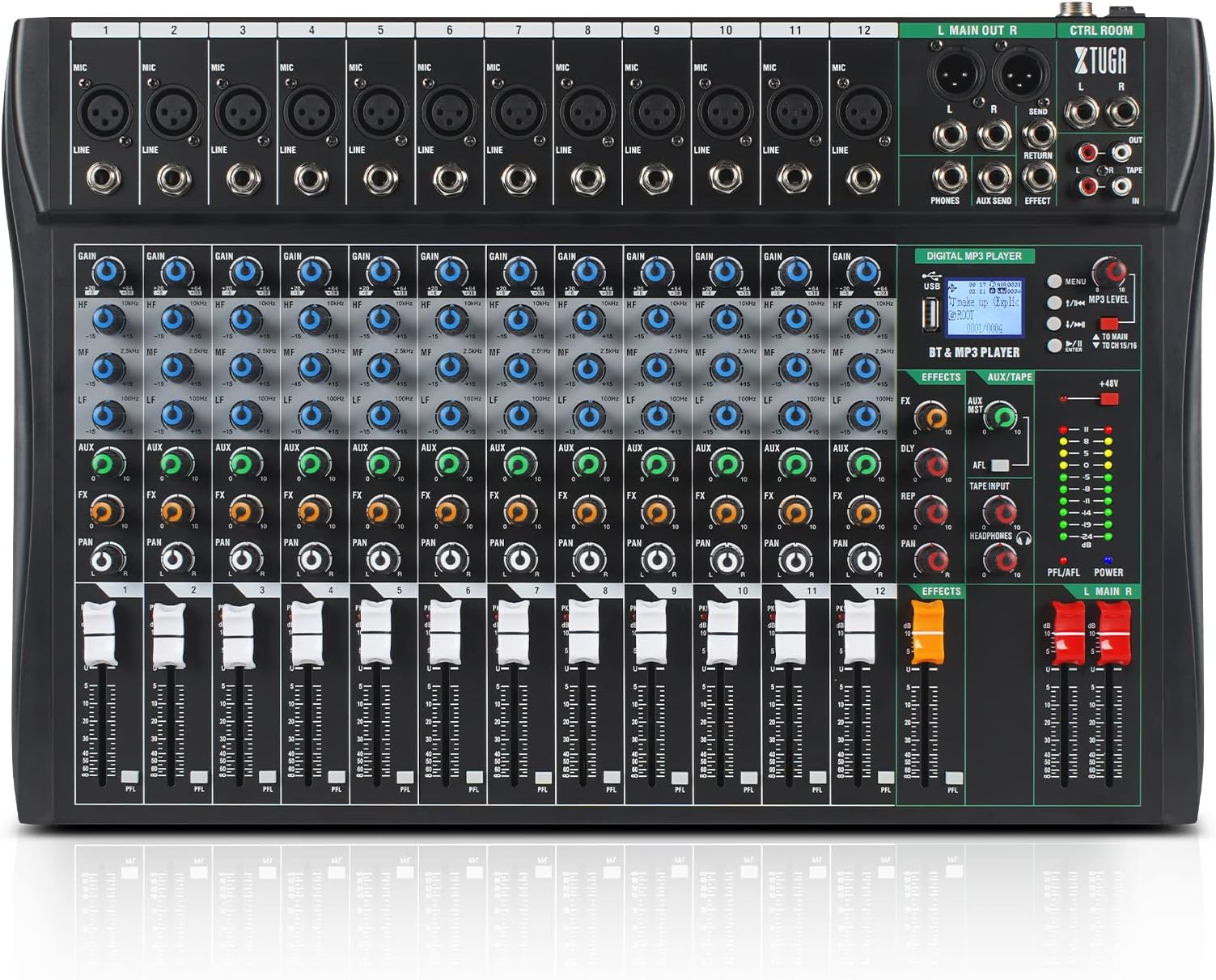Turn the AUX MST knob
The image size is (1216, 980).
1001,417
